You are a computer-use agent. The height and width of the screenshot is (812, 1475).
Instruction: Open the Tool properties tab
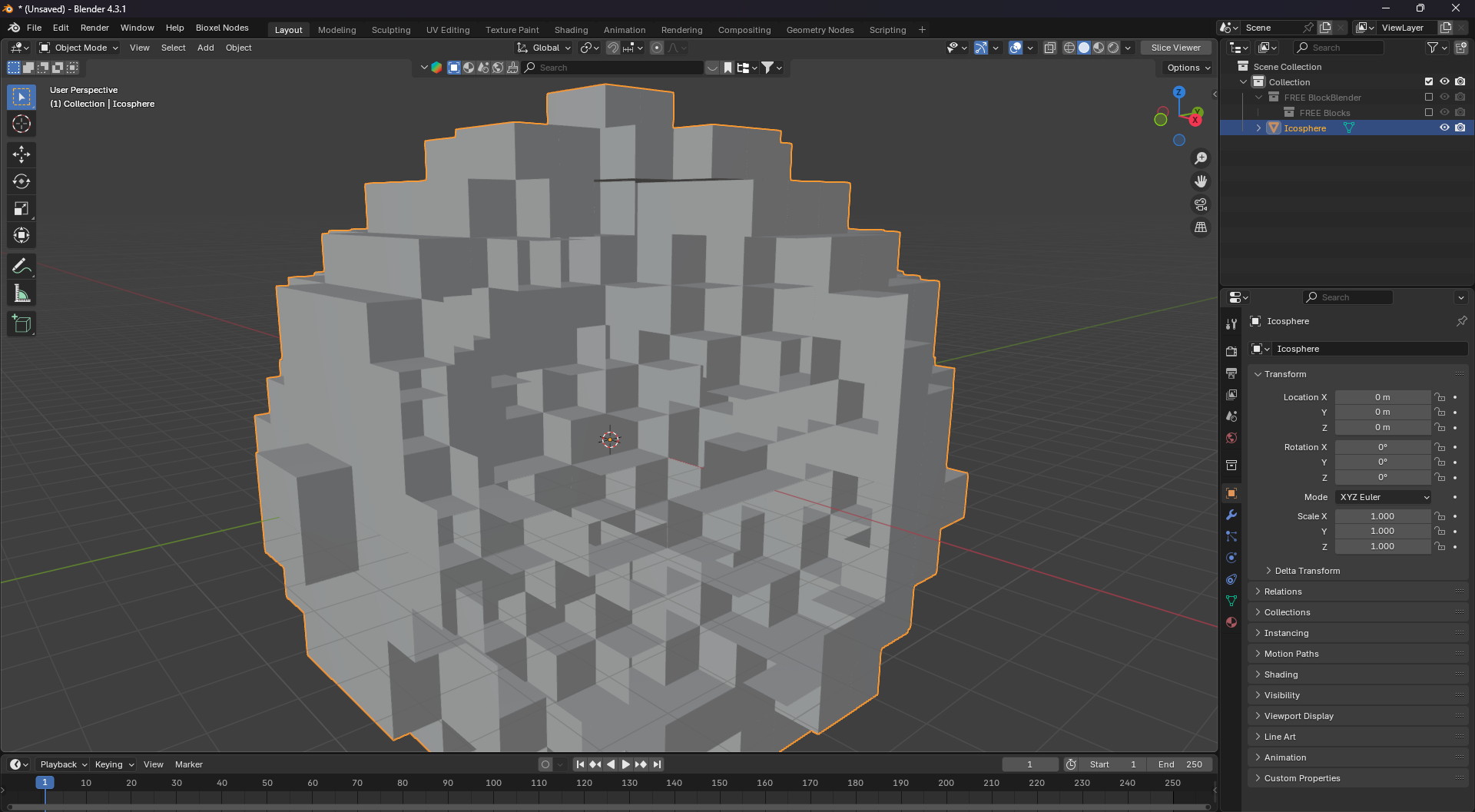pos(1231,324)
